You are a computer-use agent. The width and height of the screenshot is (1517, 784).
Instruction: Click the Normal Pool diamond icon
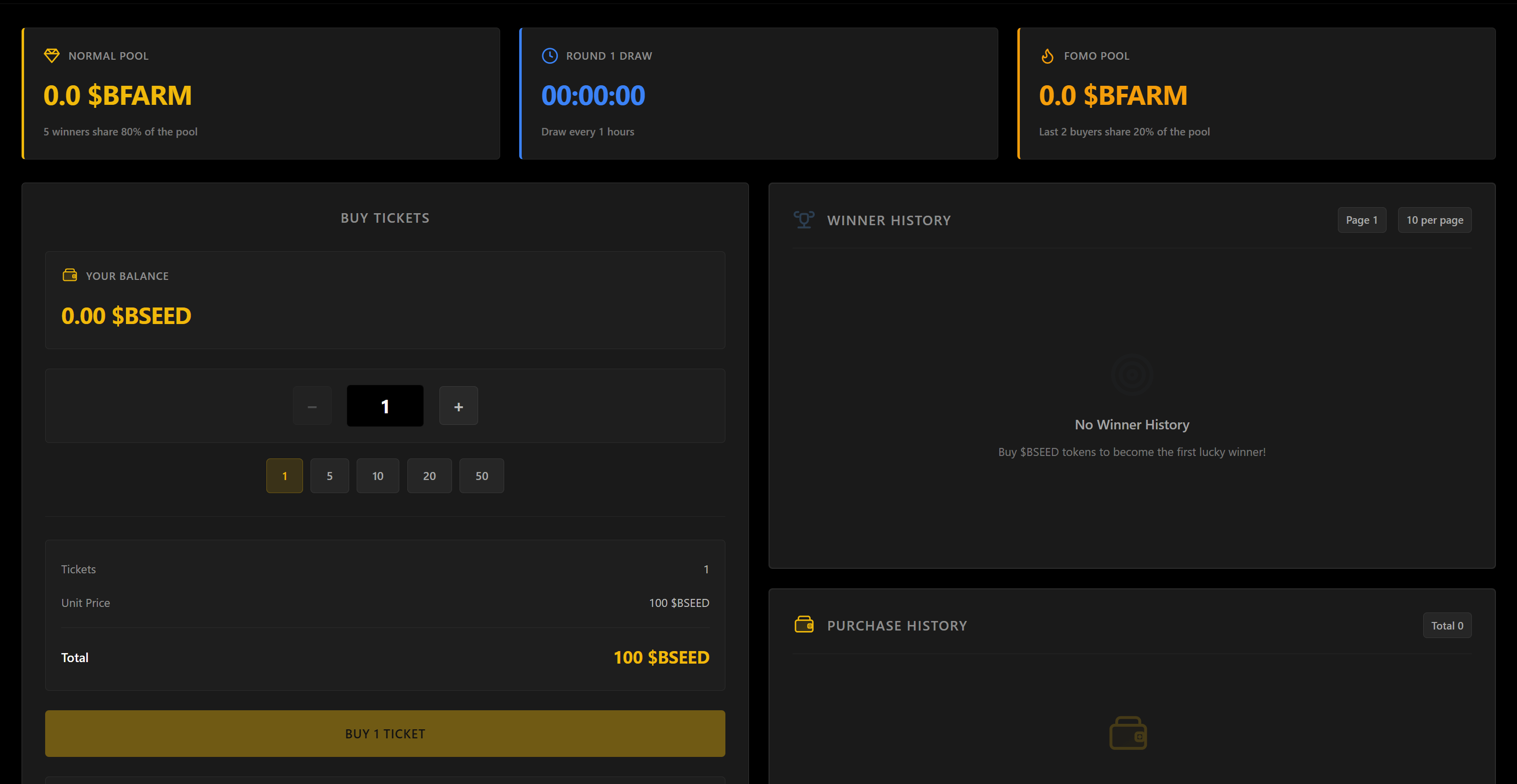coord(52,56)
